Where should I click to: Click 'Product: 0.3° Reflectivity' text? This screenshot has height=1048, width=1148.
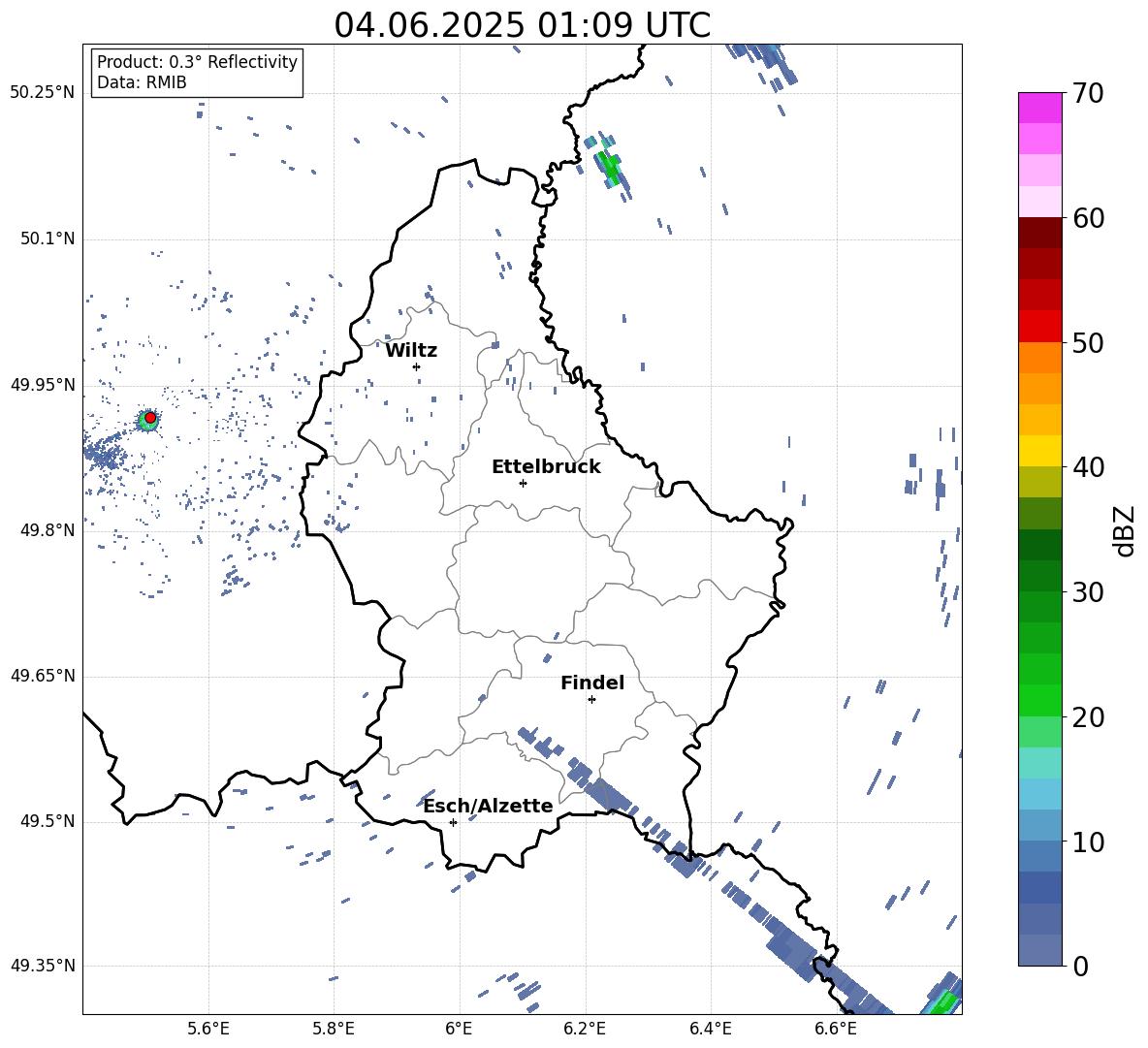(x=197, y=61)
